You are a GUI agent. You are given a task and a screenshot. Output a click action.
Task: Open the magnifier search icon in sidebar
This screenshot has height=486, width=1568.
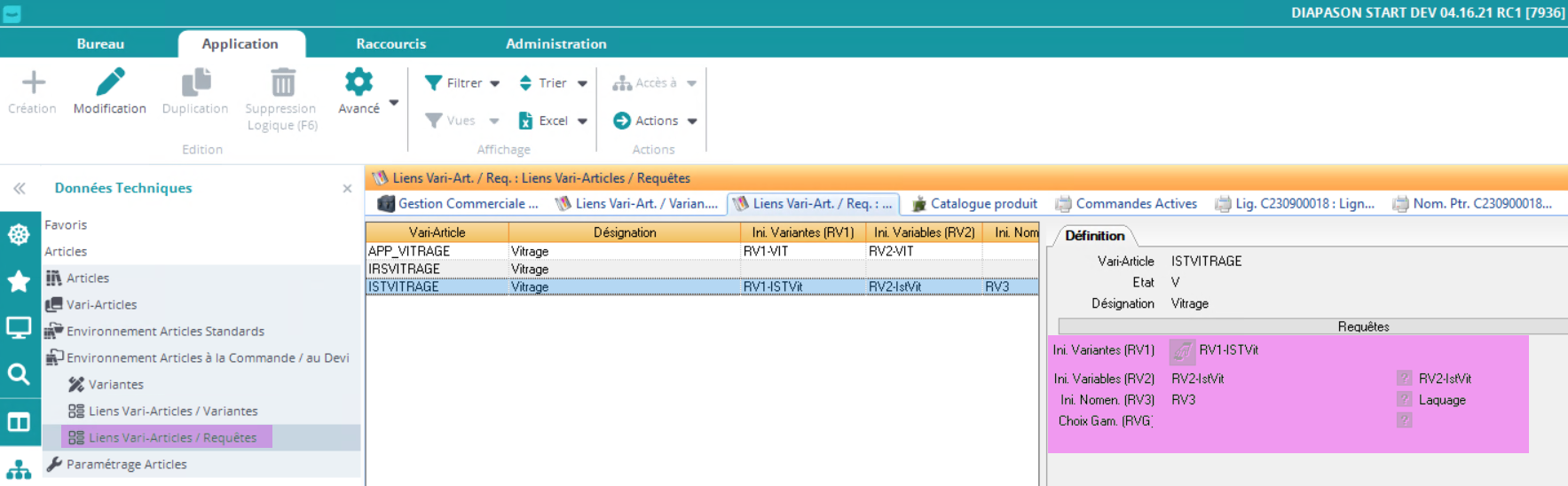(x=19, y=374)
